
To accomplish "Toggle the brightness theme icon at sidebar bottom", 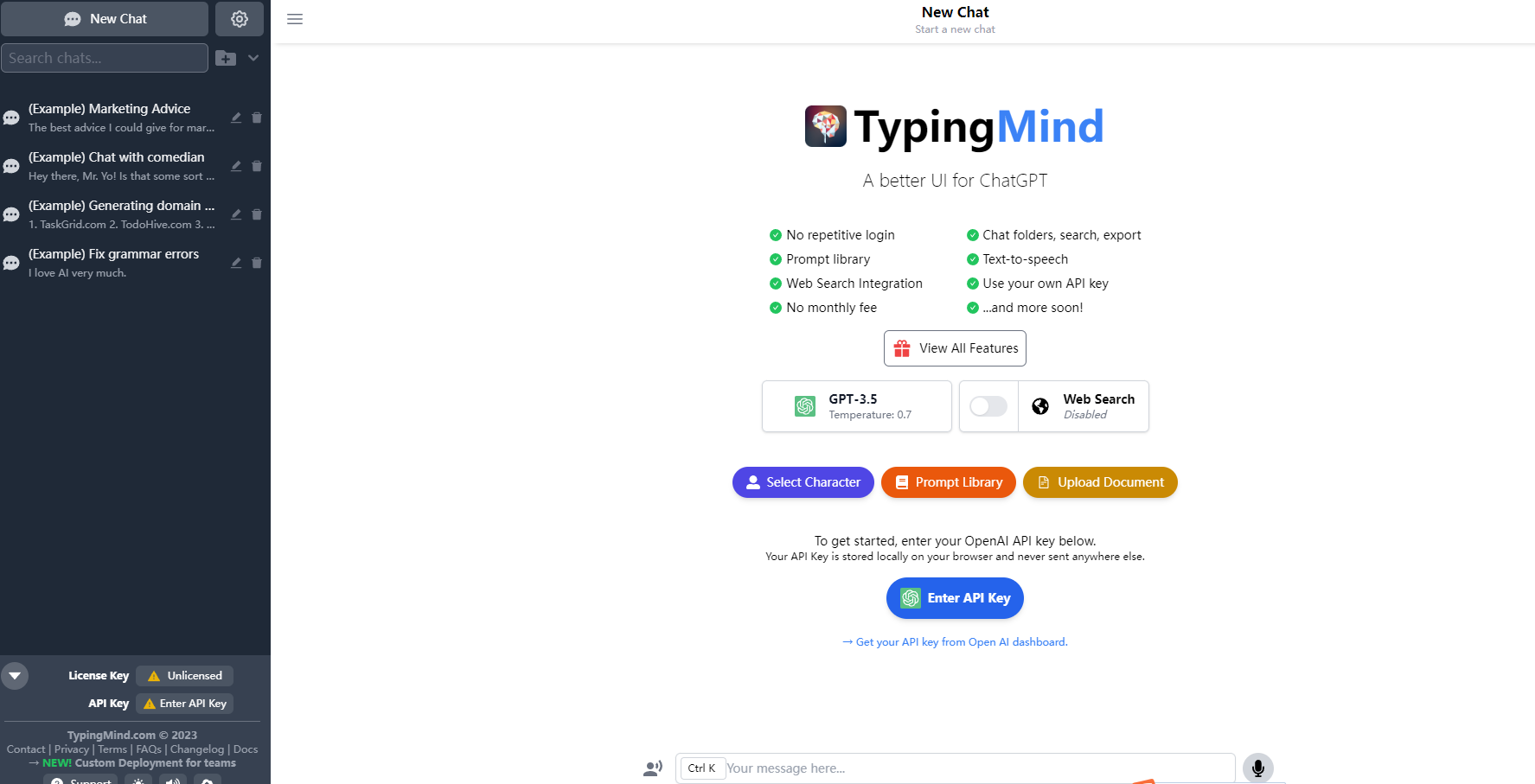I will [138, 781].
